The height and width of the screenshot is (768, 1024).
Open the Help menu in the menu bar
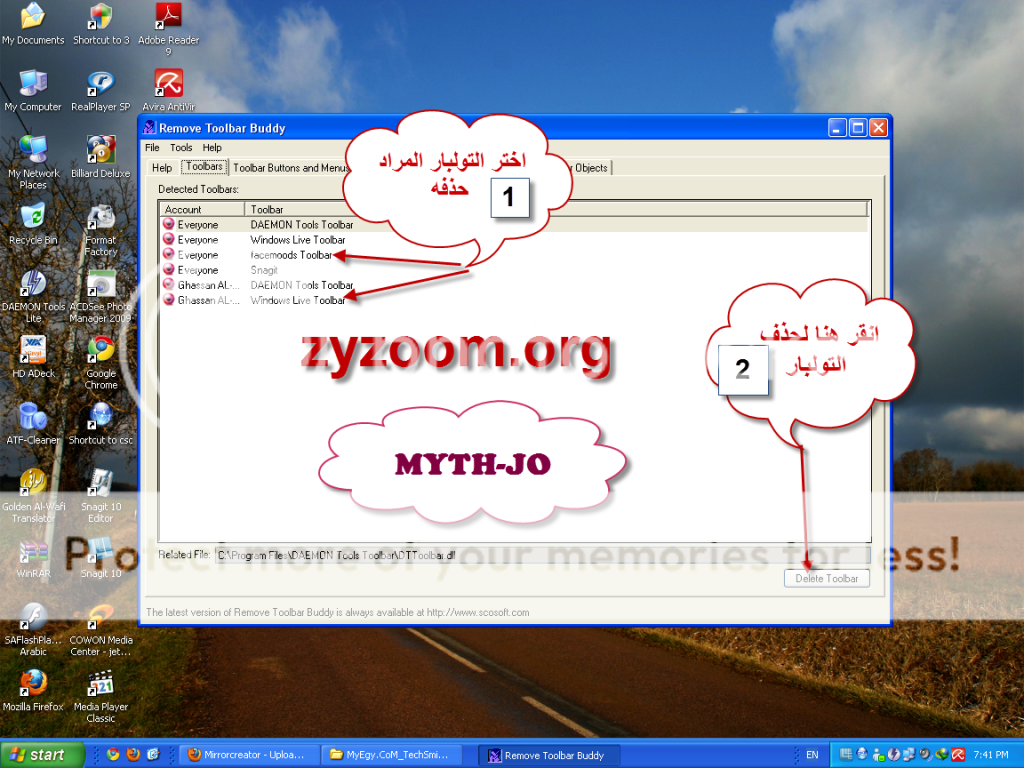[x=212, y=148]
